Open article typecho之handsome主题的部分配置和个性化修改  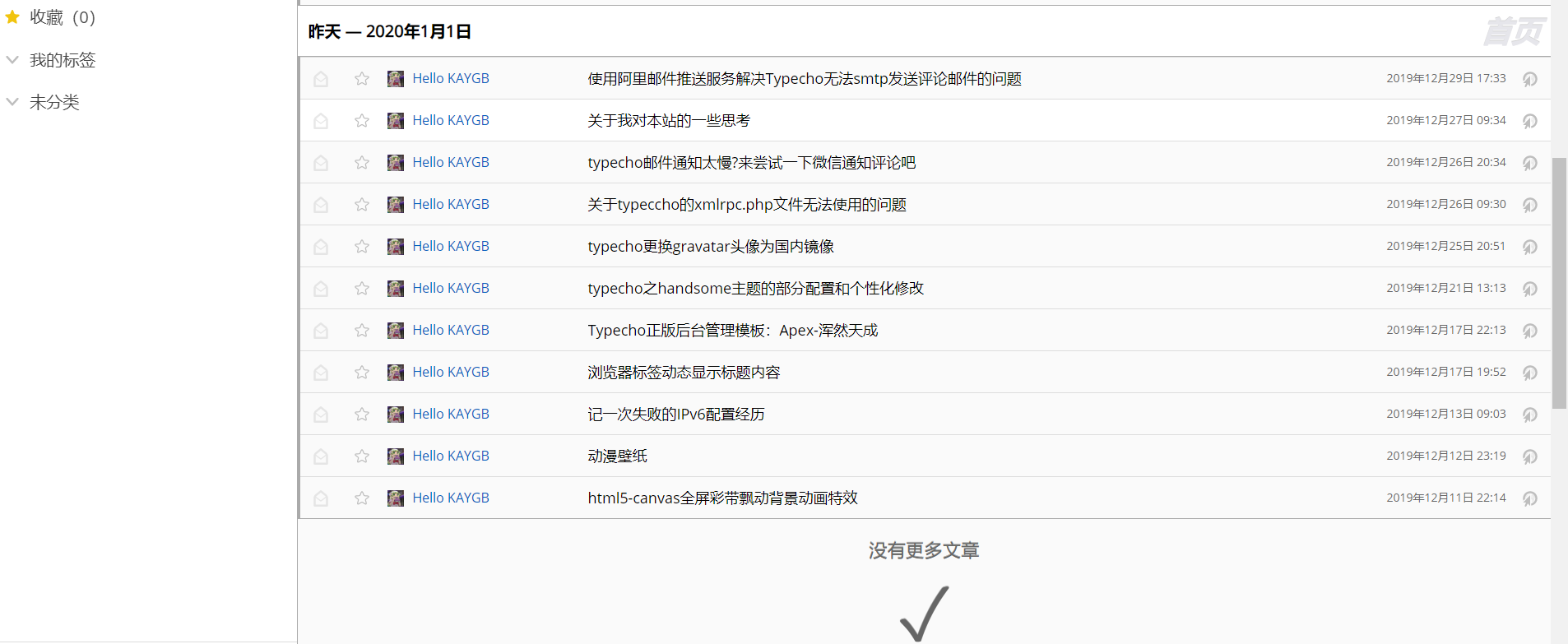[756, 289]
